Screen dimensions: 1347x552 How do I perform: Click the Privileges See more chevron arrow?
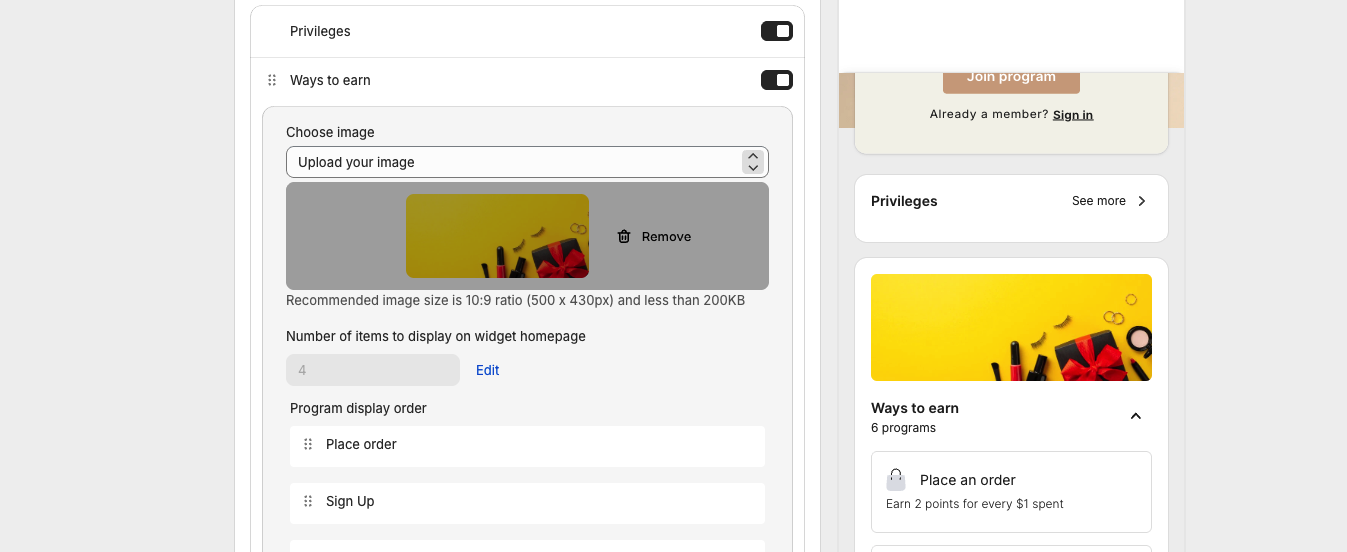[x=1141, y=201]
